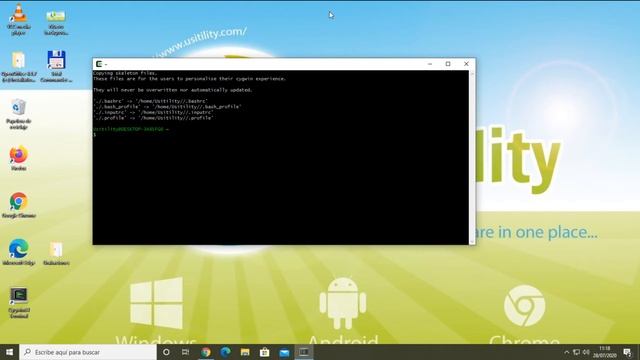Viewport: 640px width, 360px height.
Task: Launch Microsoft Edge from the desktop
Action: click(x=18, y=252)
